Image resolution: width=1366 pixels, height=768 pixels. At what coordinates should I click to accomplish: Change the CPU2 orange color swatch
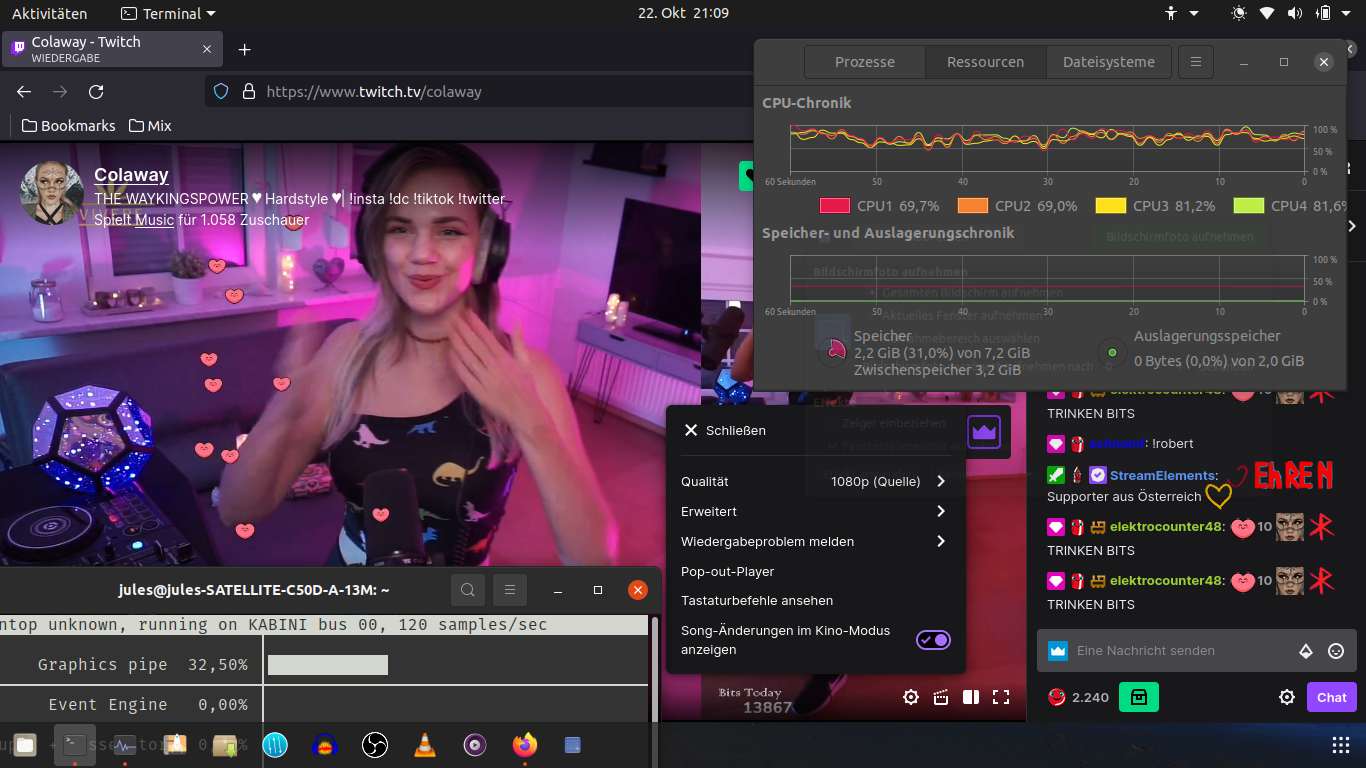(x=972, y=206)
